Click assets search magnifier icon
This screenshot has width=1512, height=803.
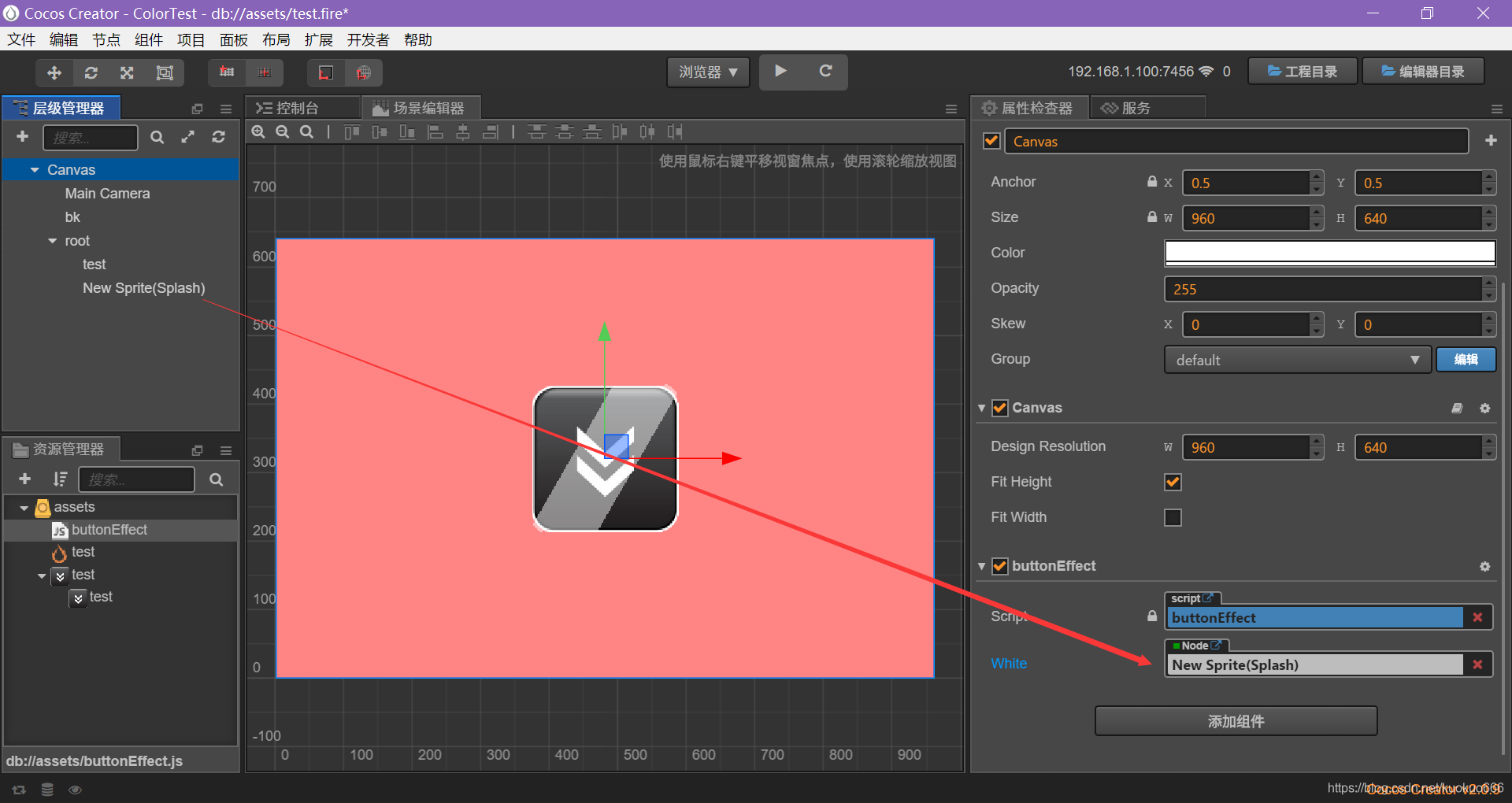tap(217, 479)
